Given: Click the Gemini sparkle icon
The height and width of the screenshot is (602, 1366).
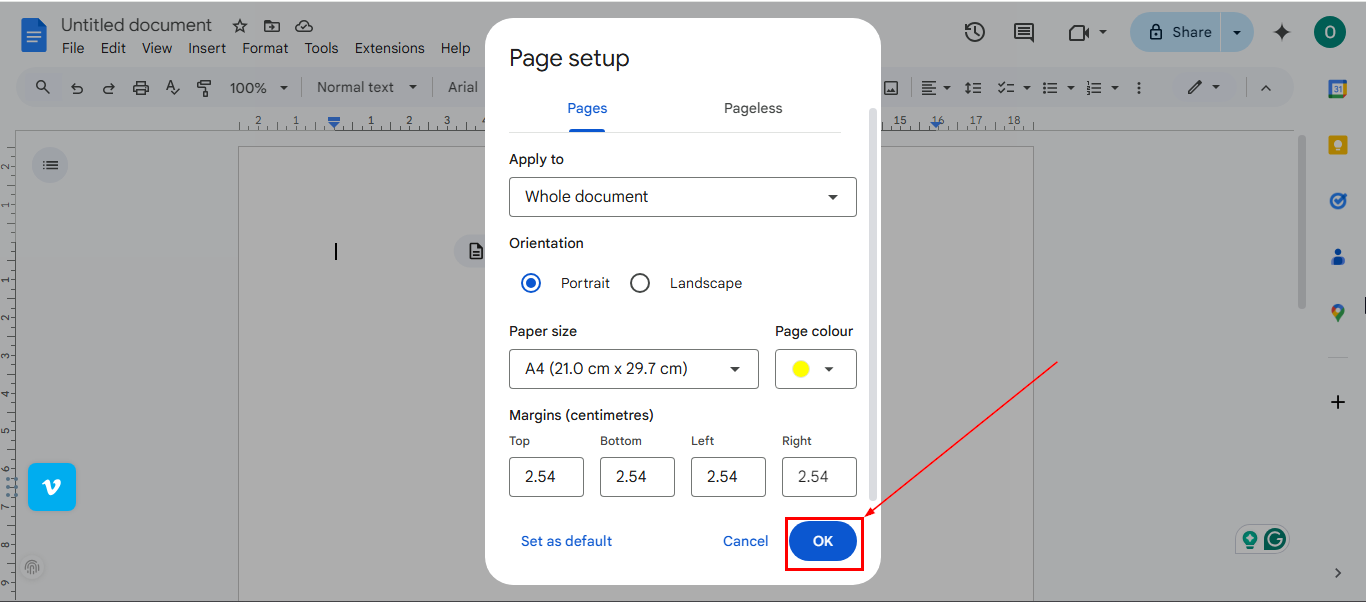Looking at the screenshot, I should (1282, 32).
